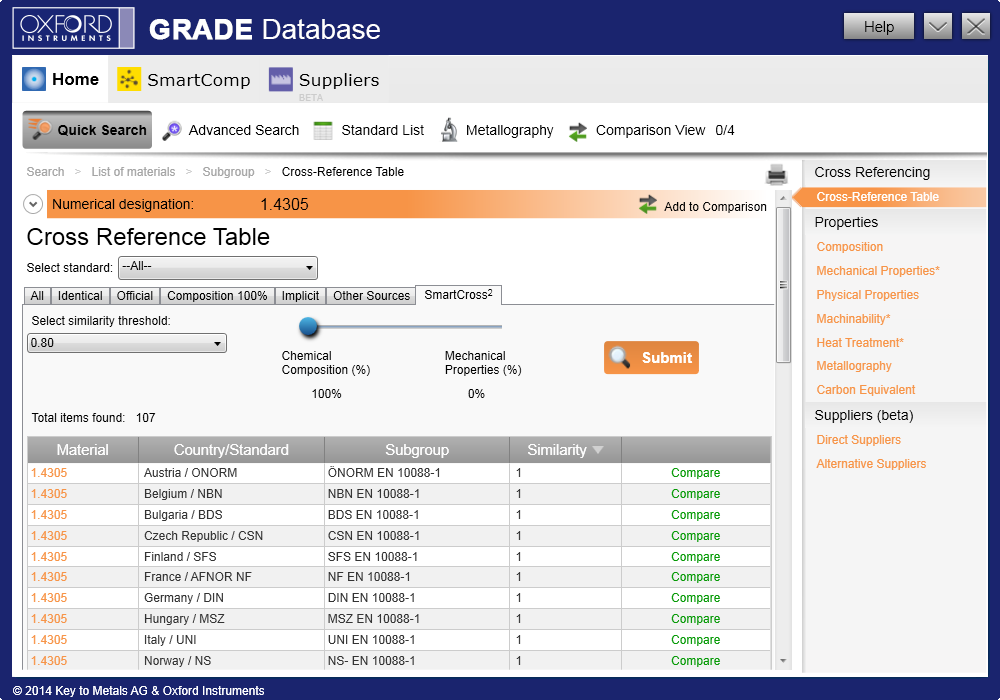Click Compare for Belgium / NBN

695,494
